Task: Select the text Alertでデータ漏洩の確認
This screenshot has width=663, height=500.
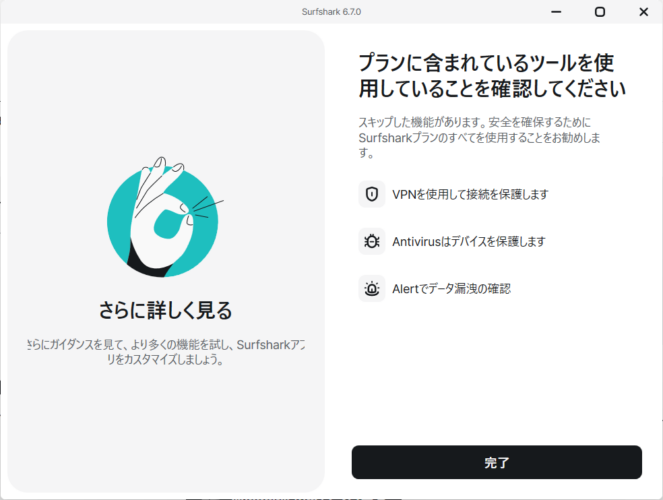Action: tap(451, 289)
